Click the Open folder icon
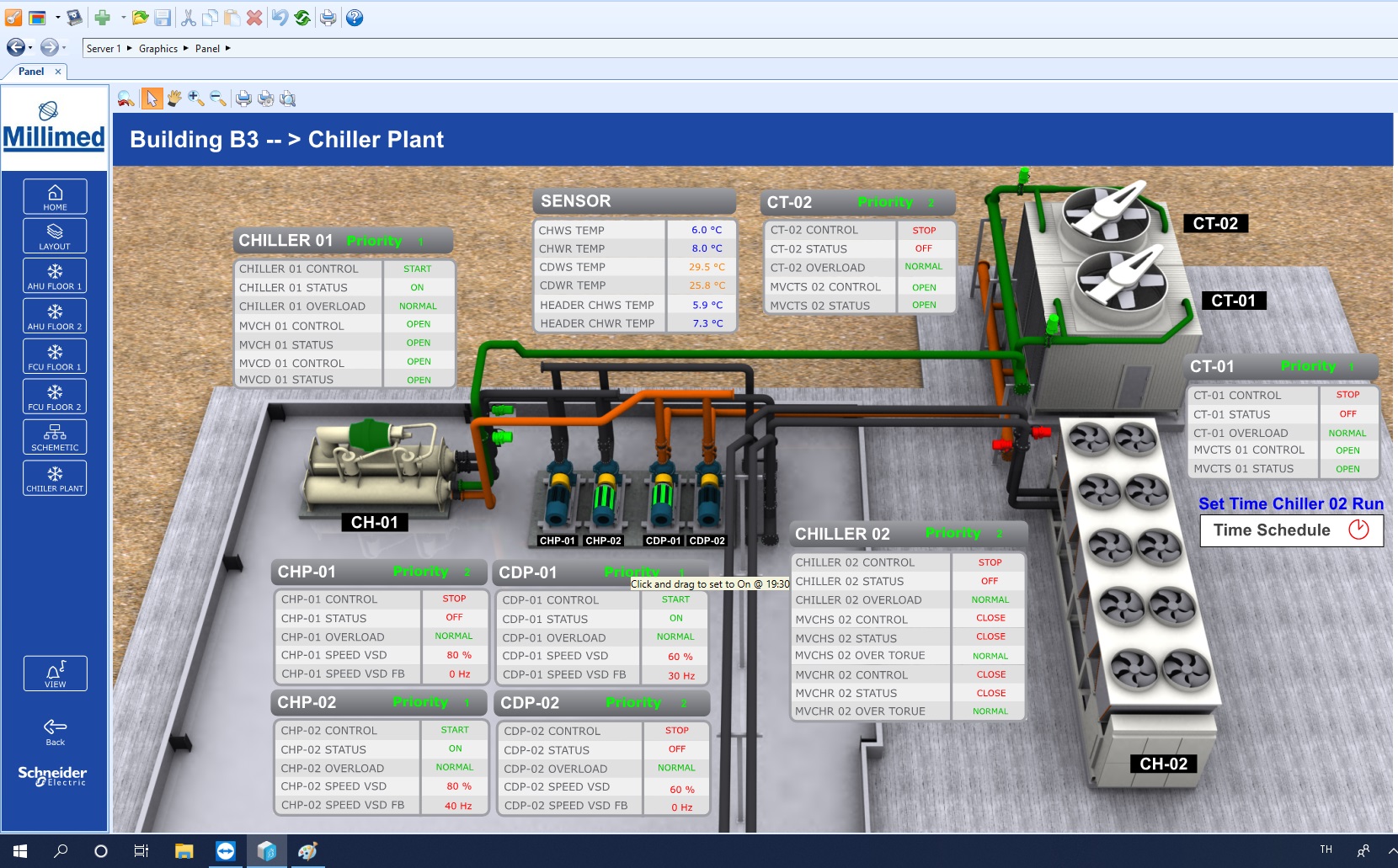The width and height of the screenshot is (1398, 868). [x=140, y=18]
